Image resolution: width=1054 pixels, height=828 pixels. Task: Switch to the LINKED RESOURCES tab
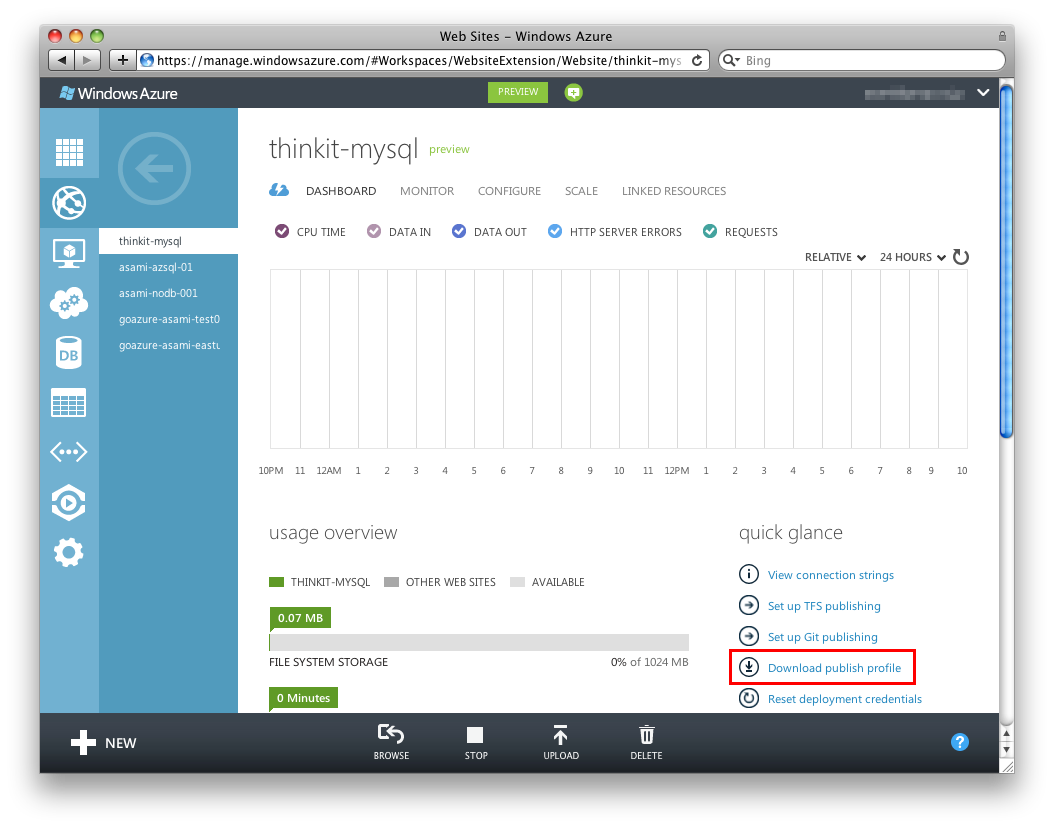pos(674,191)
